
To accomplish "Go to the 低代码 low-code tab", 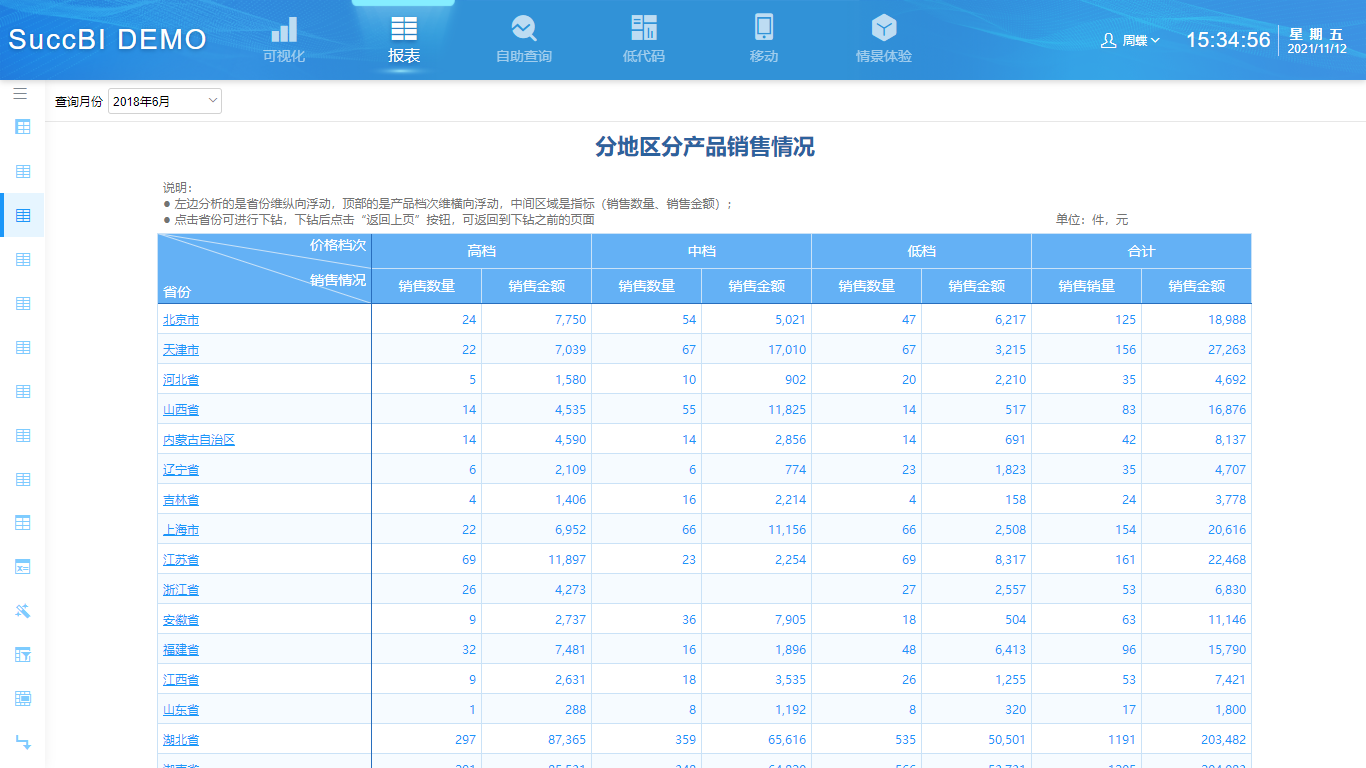I will [644, 40].
